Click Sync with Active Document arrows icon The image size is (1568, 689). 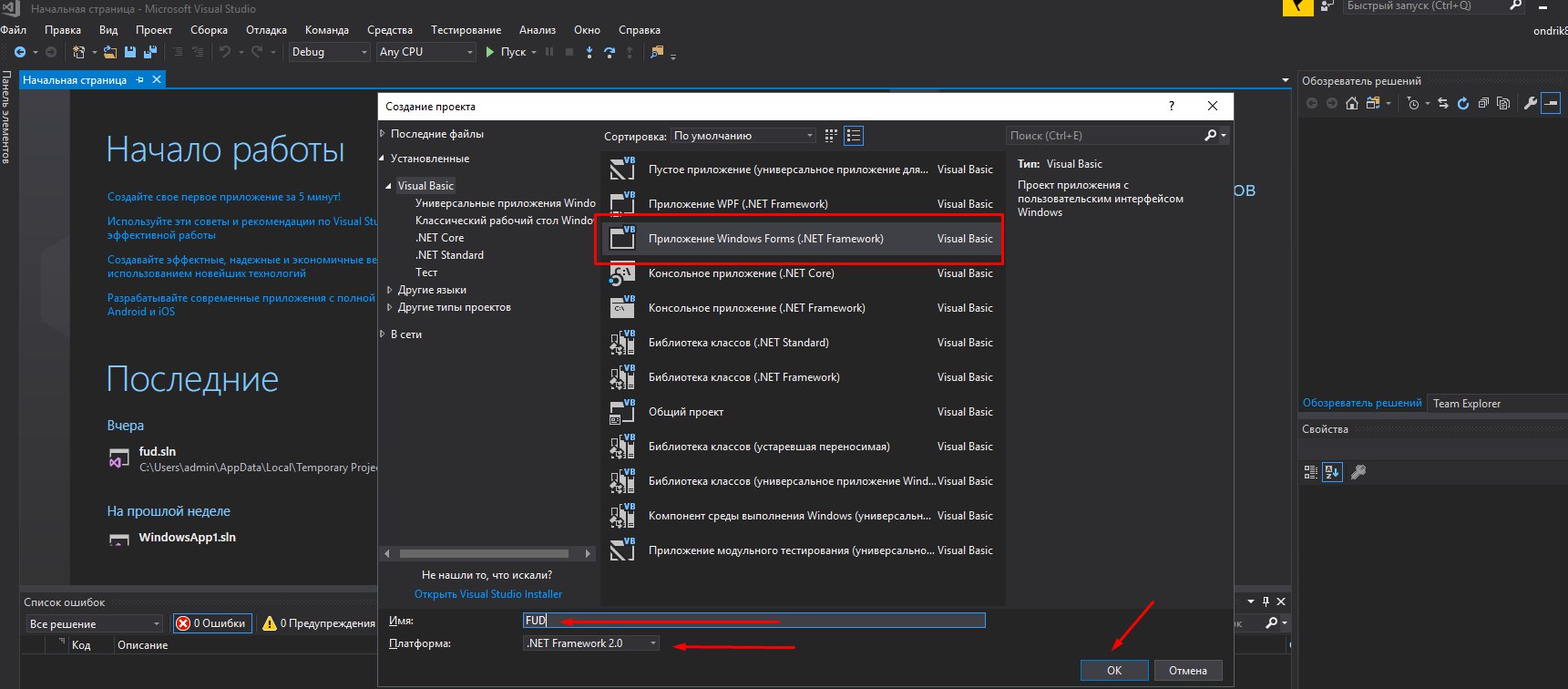pos(1443,103)
